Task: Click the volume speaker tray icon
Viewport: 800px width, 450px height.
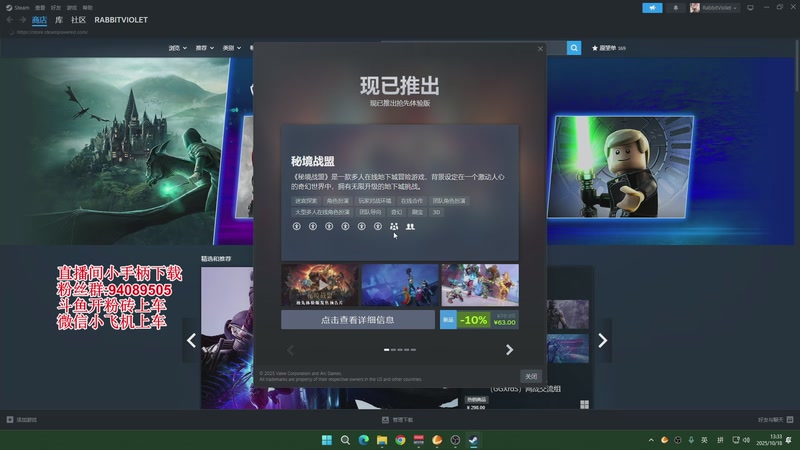Action: (746, 440)
